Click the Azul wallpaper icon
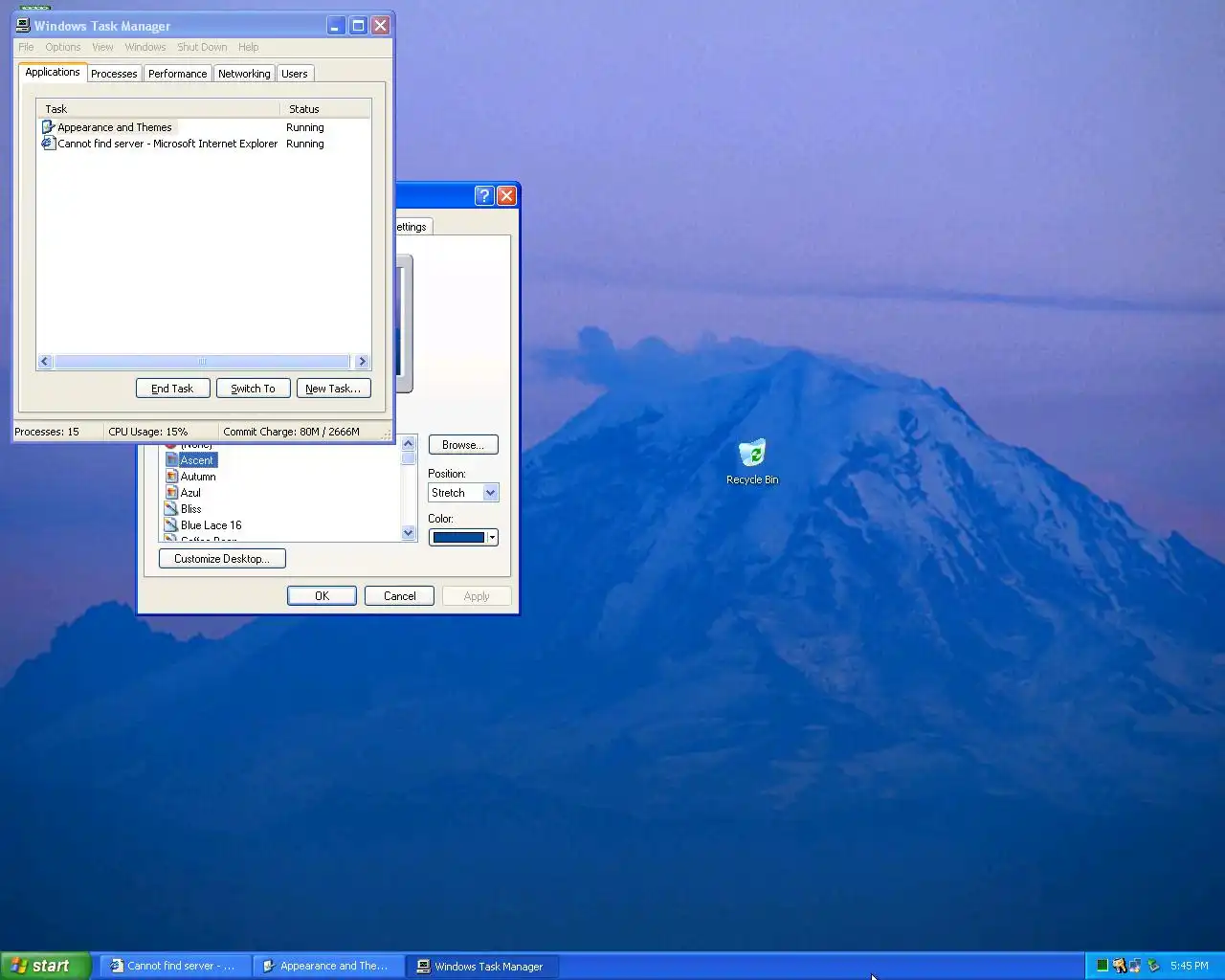This screenshot has width=1225, height=980. coord(171,493)
